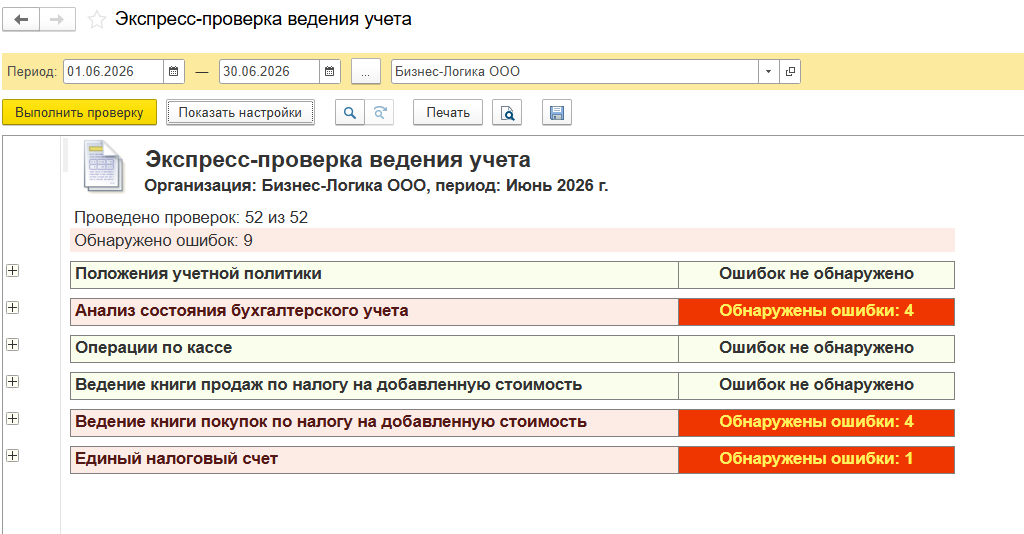Click the organization field Бизнес-Логика ООО
The image size is (1024, 534).
(575, 72)
